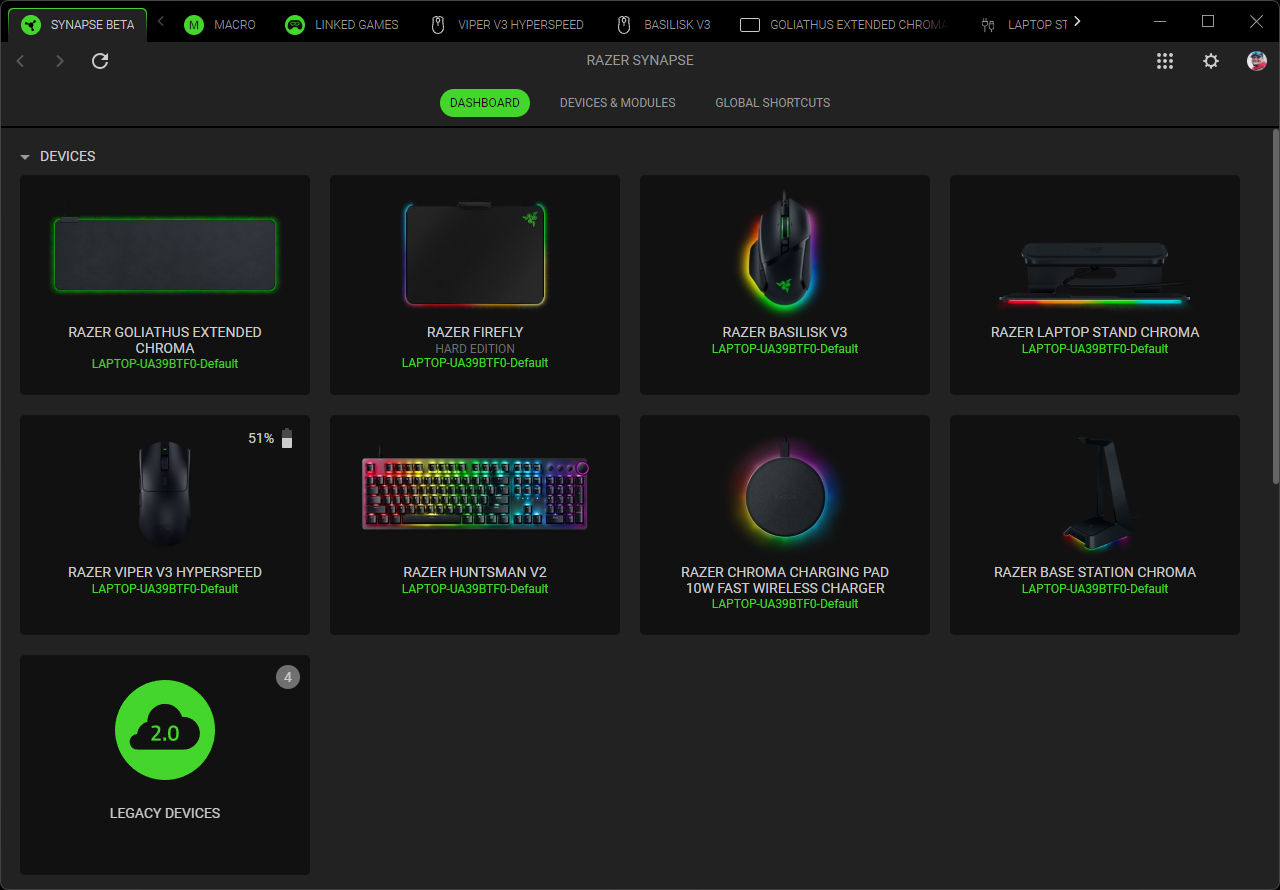Image resolution: width=1280 pixels, height=890 pixels.
Task: Open the Razer Base Station Chroma image
Action: click(x=1095, y=493)
